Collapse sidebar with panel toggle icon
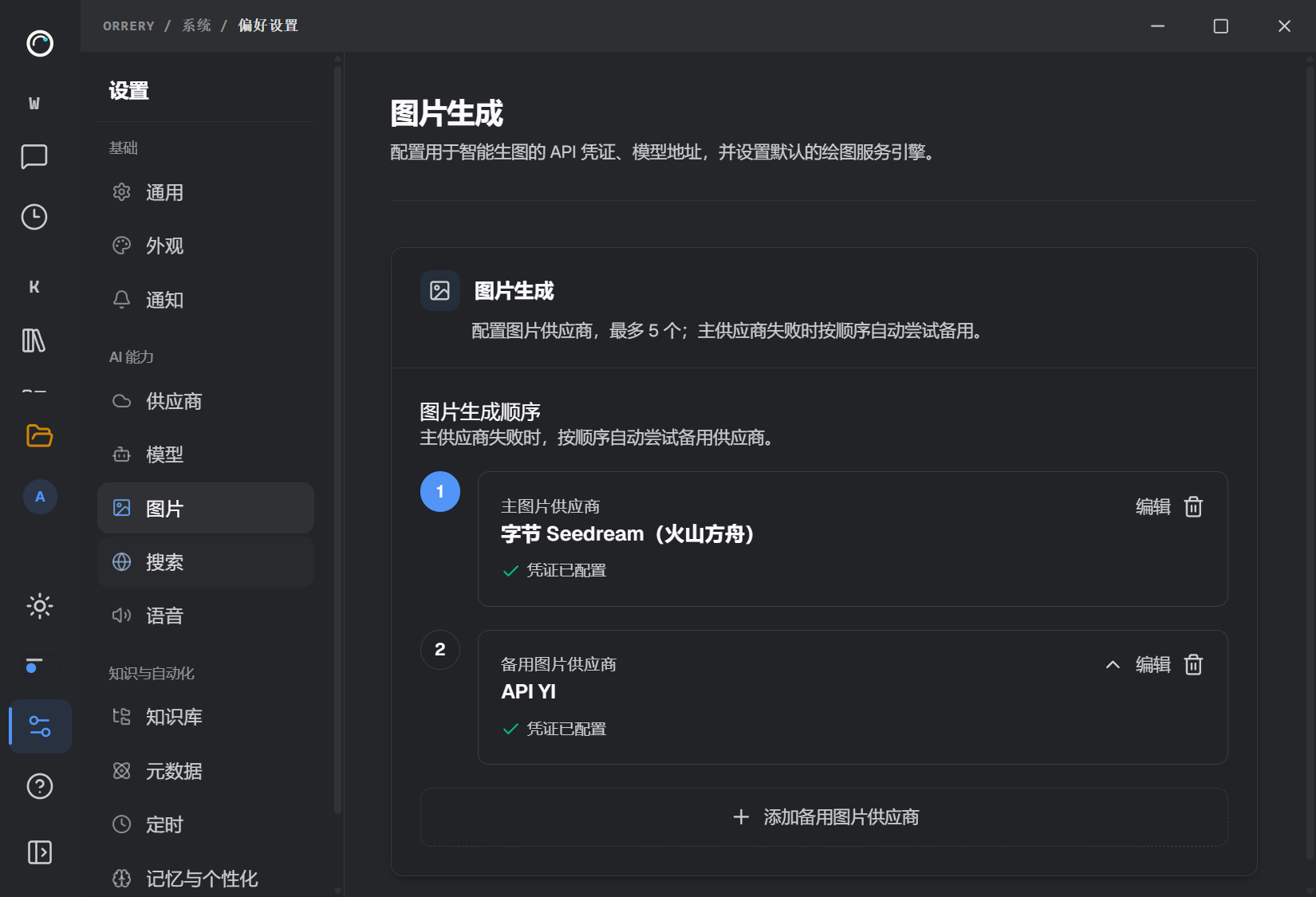 (40, 852)
